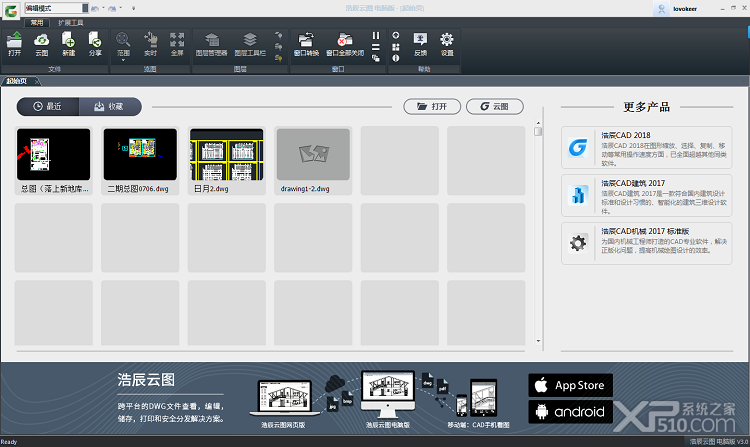
Task: Click the info circle icon in 帮助
Action: click(x=396, y=58)
